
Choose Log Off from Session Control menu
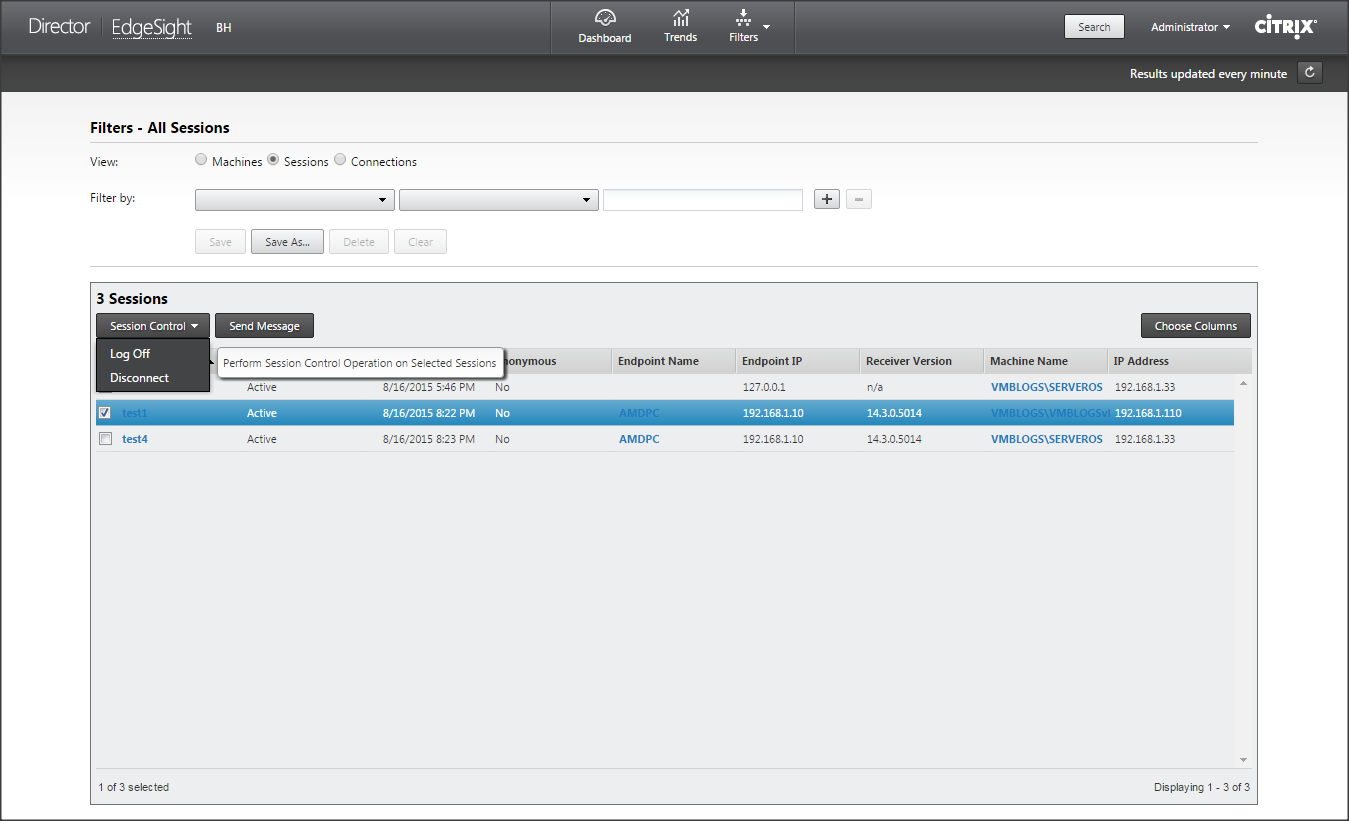[x=130, y=354]
